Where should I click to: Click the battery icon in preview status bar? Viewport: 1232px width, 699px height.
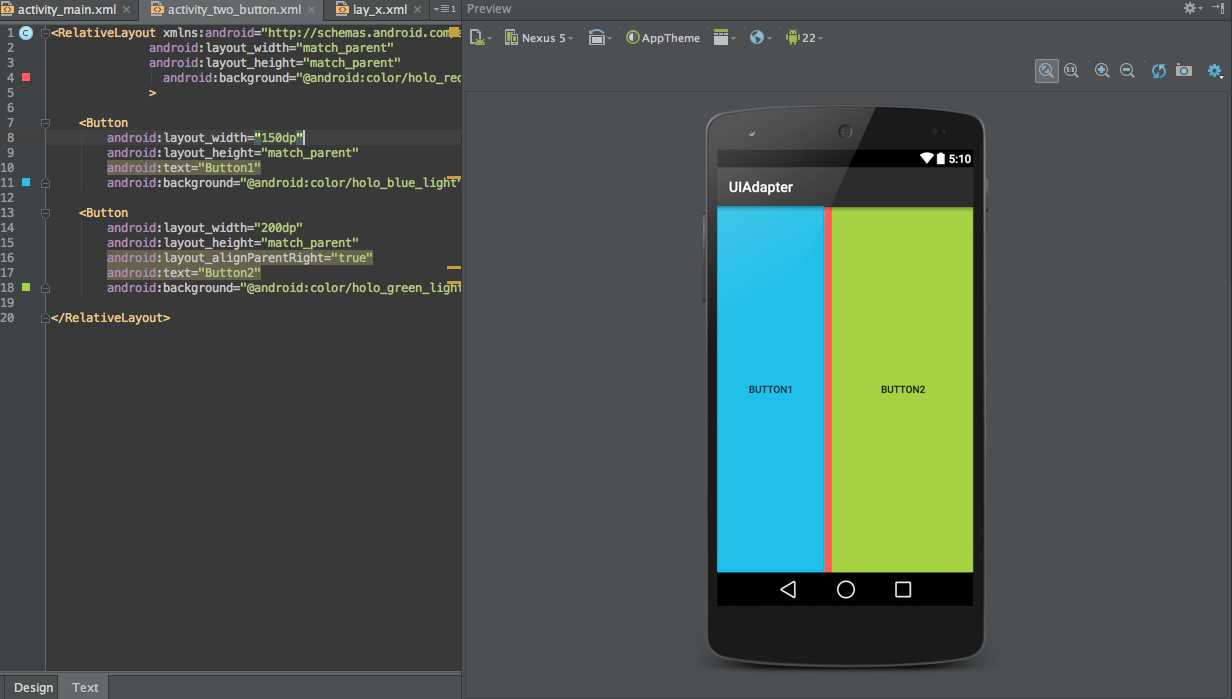[940, 159]
